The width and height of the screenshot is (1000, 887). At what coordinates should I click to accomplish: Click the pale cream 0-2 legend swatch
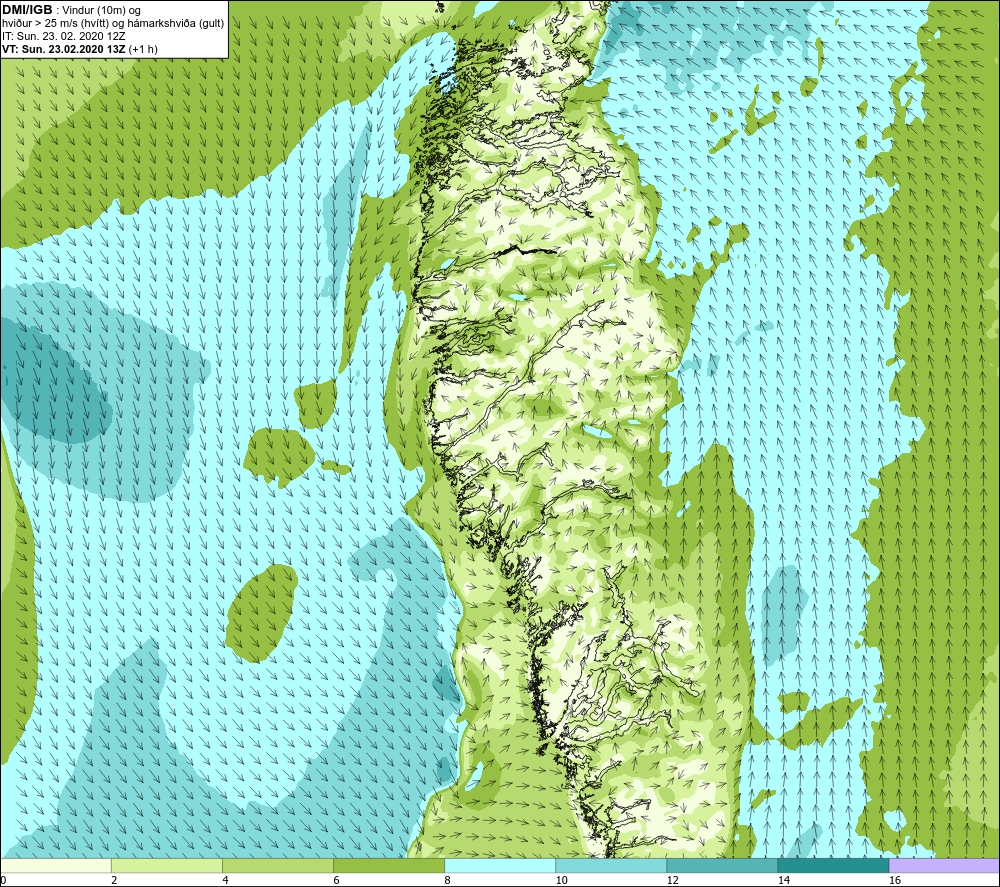pyautogui.click(x=55, y=865)
